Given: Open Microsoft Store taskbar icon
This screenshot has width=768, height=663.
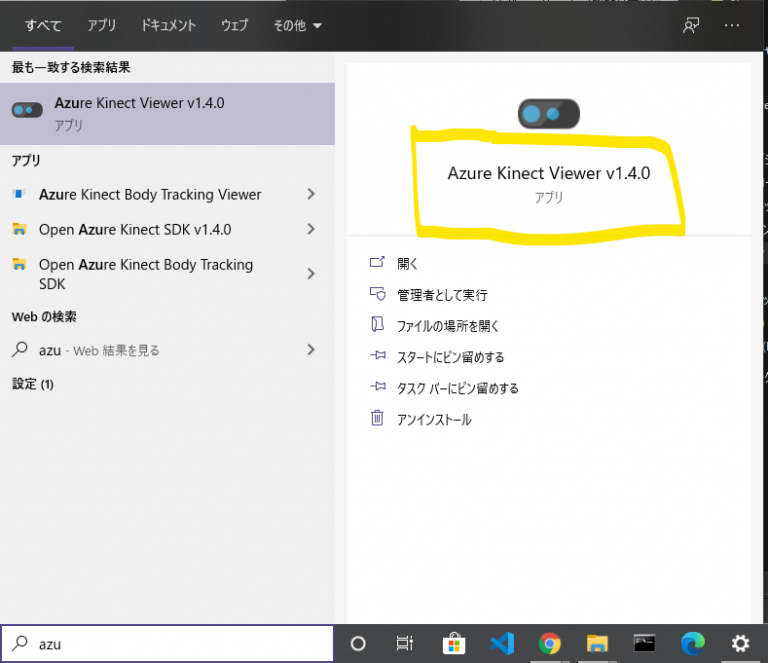Looking at the screenshot, I should [x=454, y=643].
